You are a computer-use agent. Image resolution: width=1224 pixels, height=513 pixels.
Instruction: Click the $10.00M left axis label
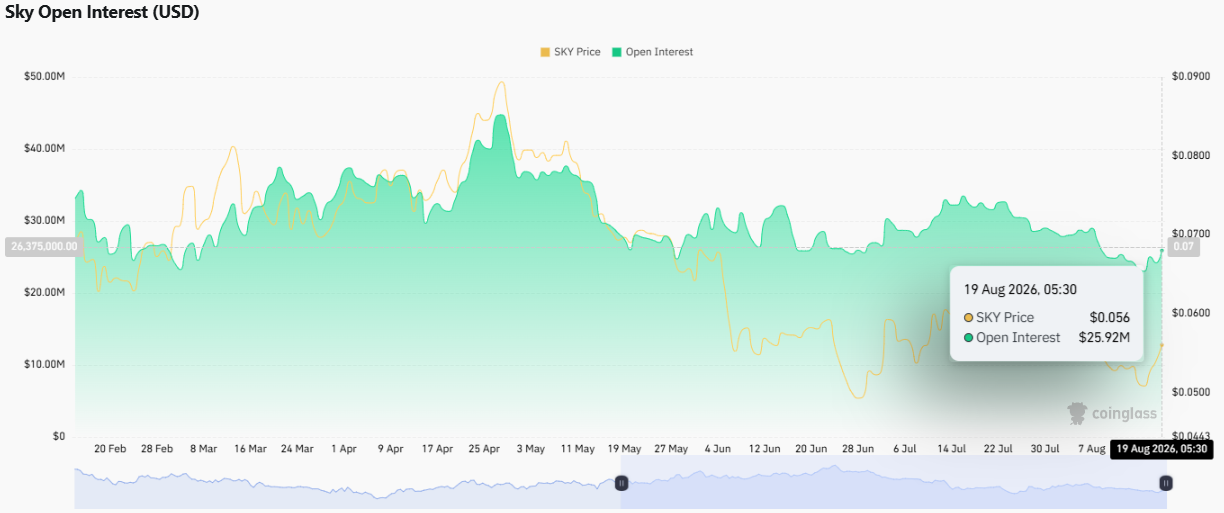click(x=44, y=364)
